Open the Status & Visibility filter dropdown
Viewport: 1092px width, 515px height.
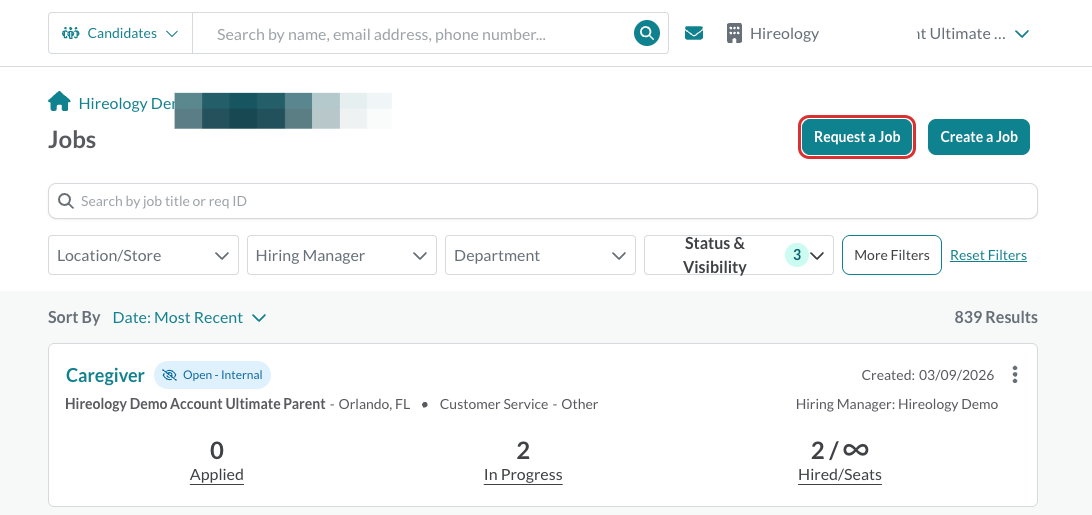pyautogui.click(x=739, y=255)
